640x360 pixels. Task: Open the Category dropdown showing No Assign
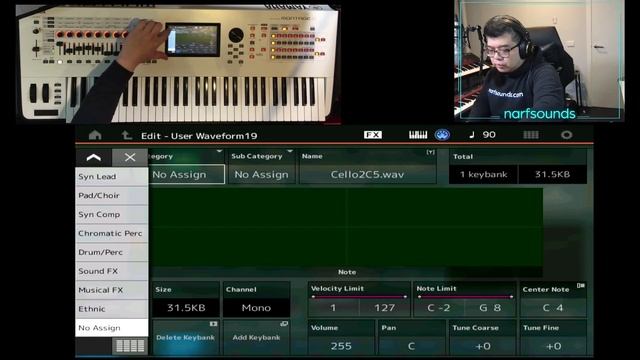[187, 174]
